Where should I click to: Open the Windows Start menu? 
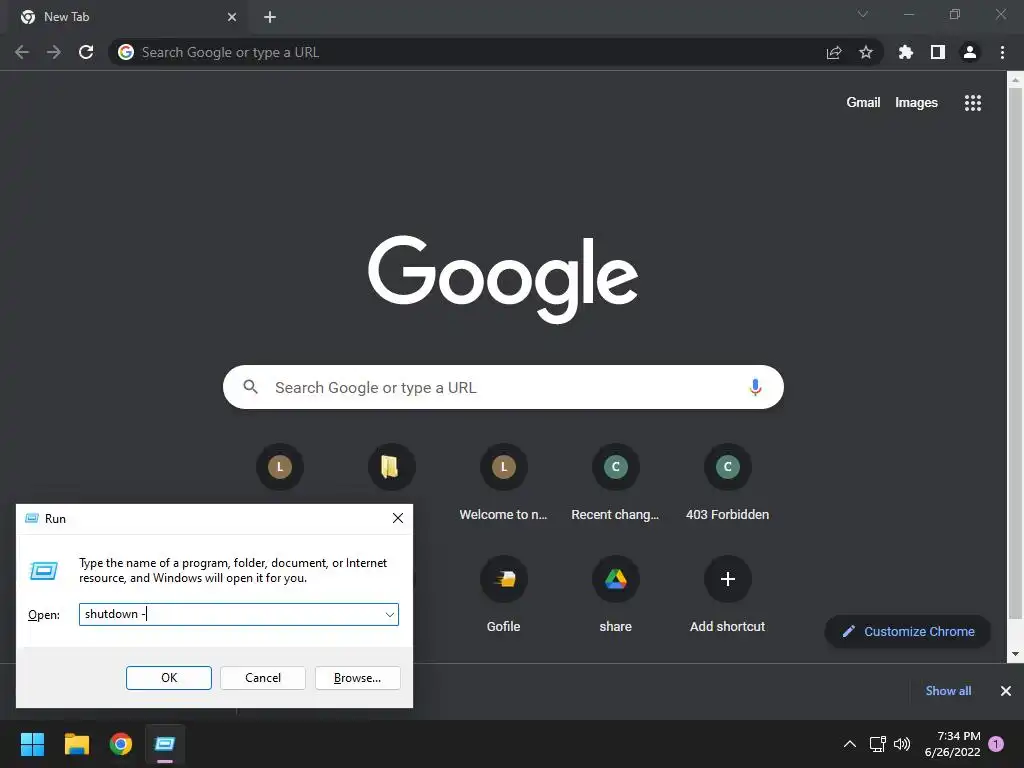(32, 744)
